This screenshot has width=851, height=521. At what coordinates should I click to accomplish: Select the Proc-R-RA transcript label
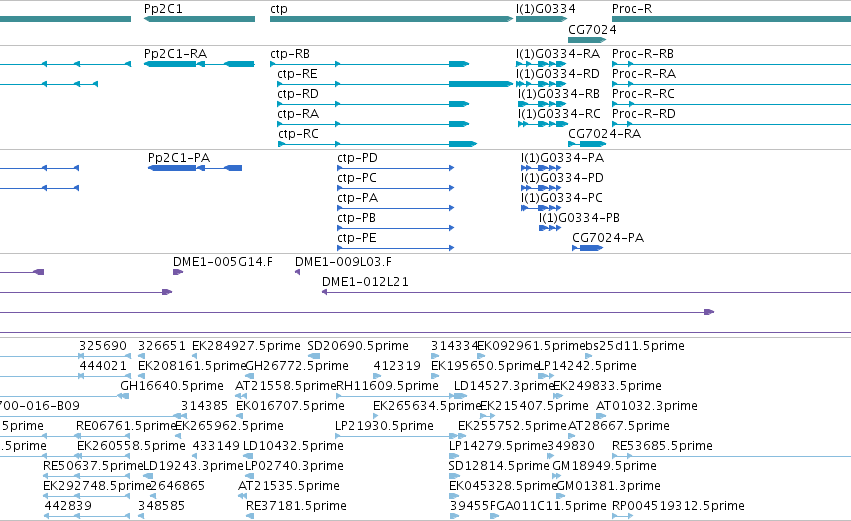point(644,74)
